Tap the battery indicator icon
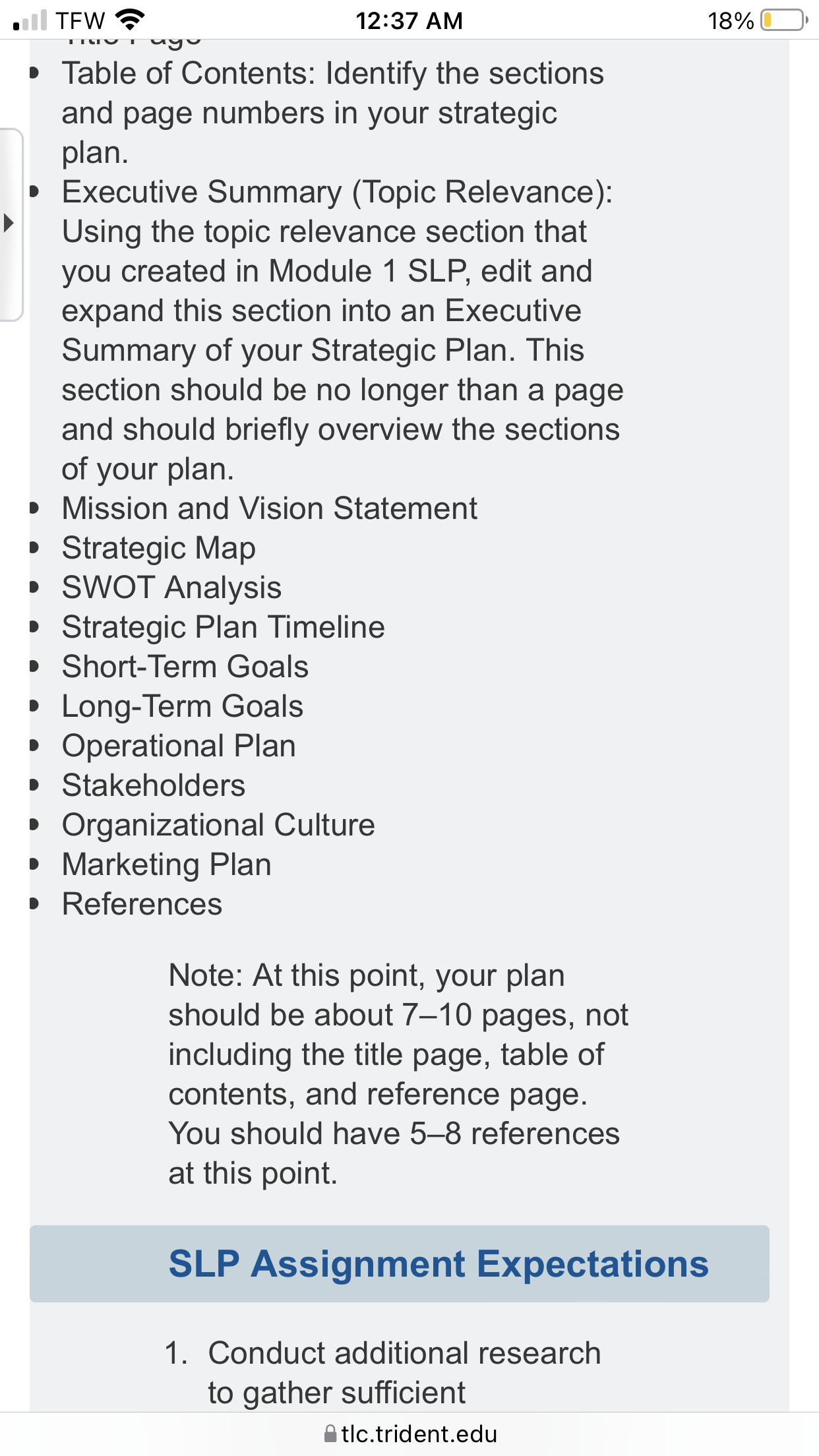The height and width of the screenshot is (1456, 819). [785, 20]
